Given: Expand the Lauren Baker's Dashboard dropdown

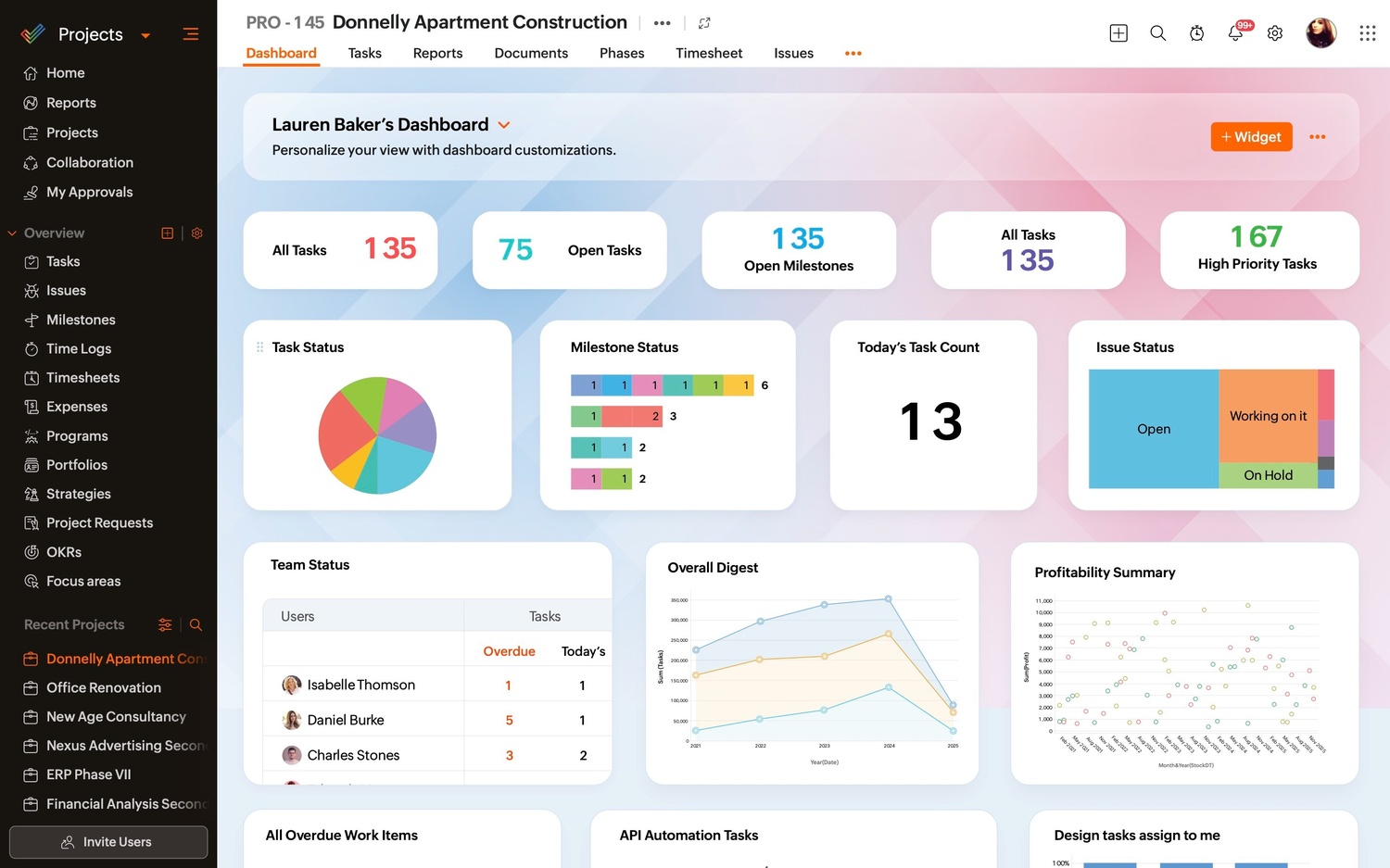Looking at the screenshot, I should (x=504, y=125).
